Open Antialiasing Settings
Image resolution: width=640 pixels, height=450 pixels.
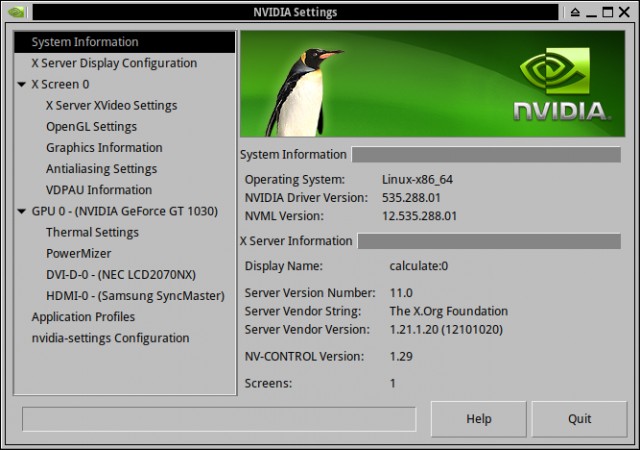pyautogui.click(x=101, y=169)
